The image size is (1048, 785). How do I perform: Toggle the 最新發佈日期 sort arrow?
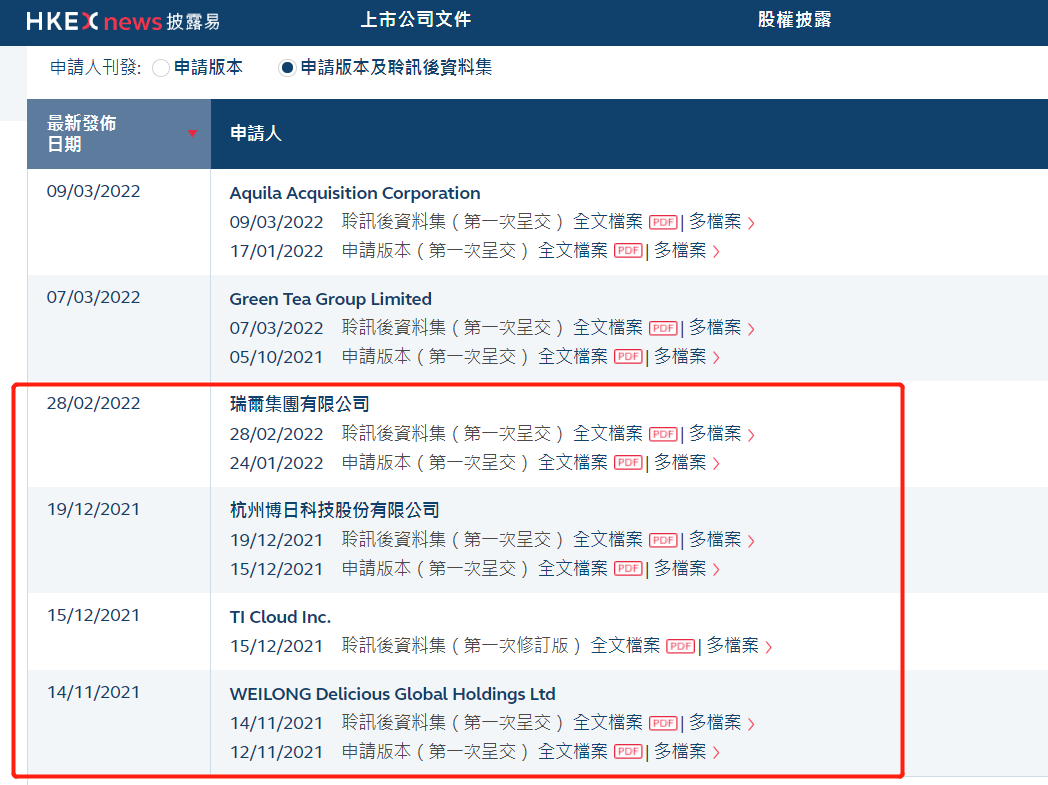click(x=191, y=131)
